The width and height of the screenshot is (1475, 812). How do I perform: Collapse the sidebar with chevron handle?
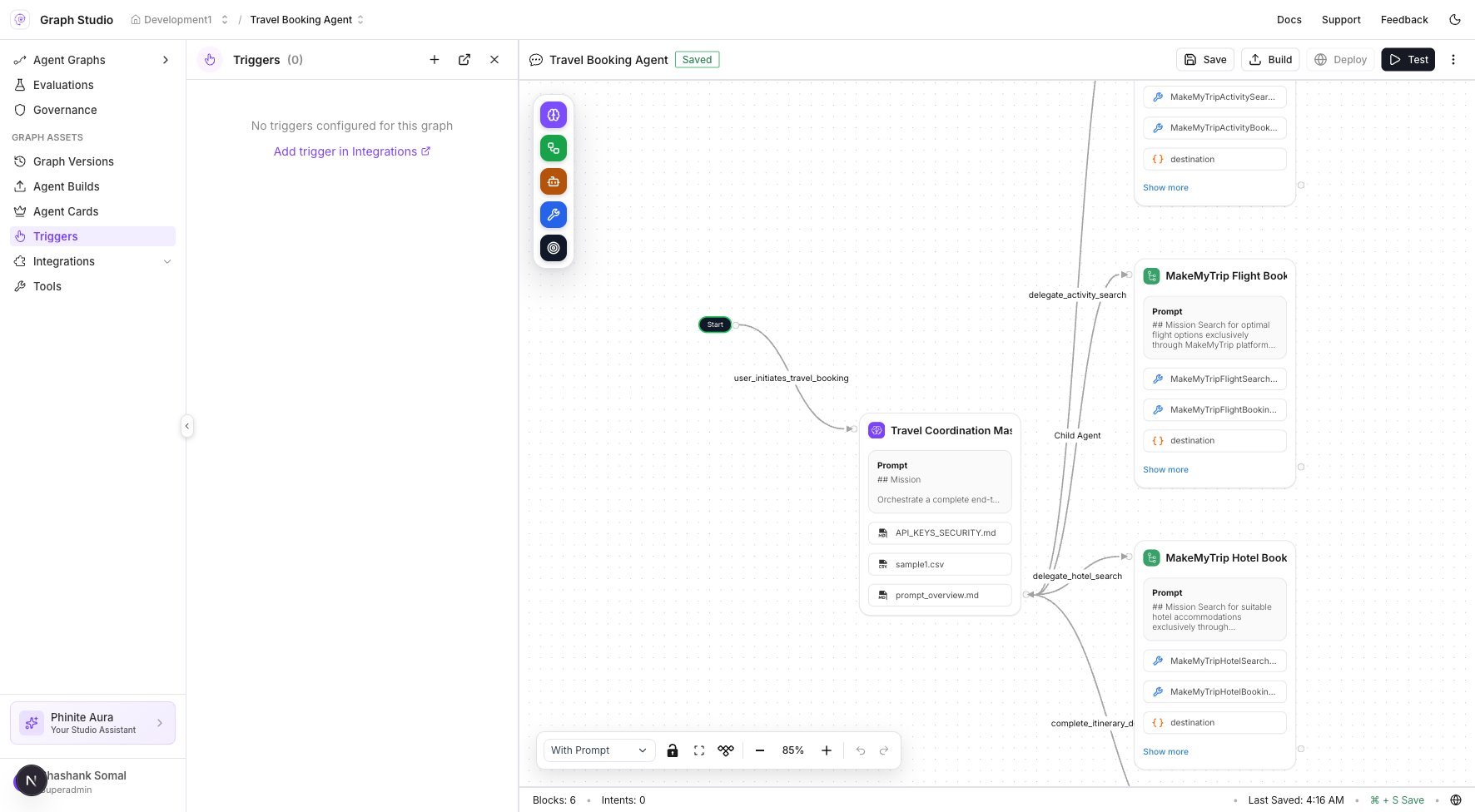(187, 426)
